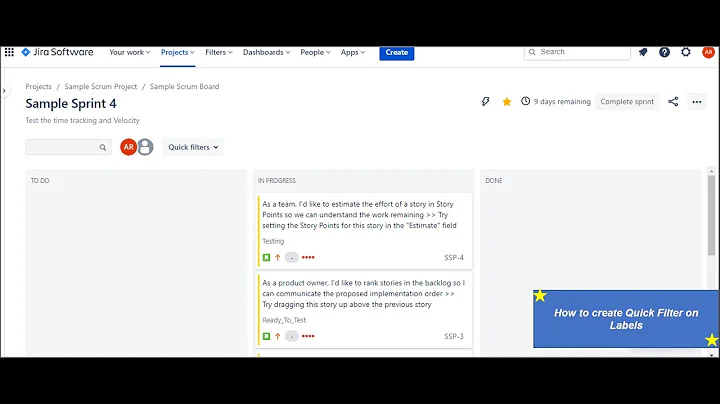720x404 pixels.
Task: Click the Ready_To_Test label on SSP-3
Action: click(x=284, y=320)
